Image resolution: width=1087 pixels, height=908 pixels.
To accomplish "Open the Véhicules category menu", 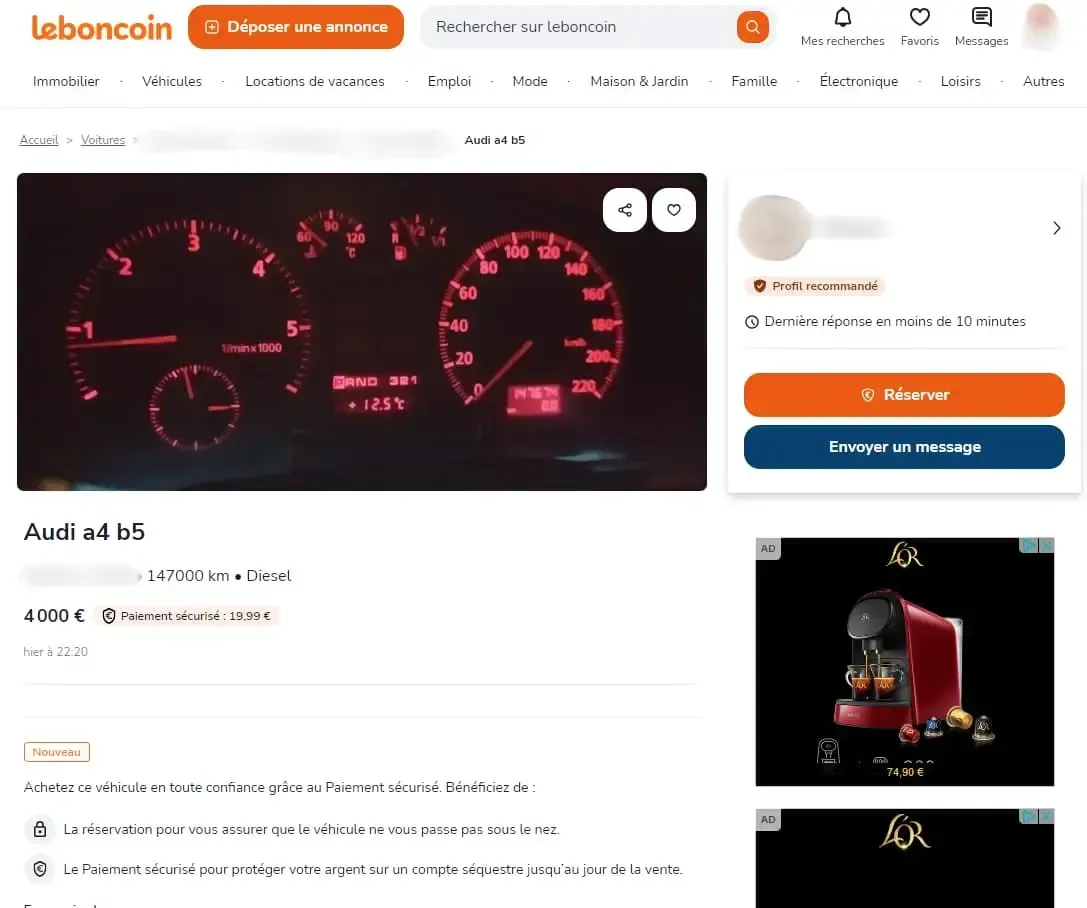I will (172, 81).
